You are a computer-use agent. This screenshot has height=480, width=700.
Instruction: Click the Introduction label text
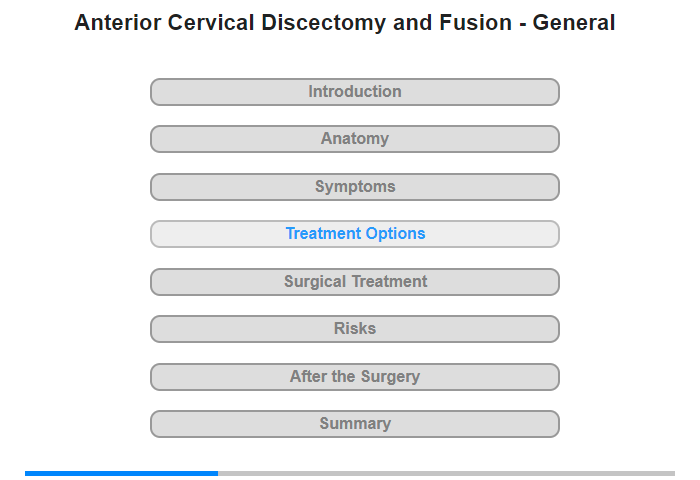[x=355, y=92]
